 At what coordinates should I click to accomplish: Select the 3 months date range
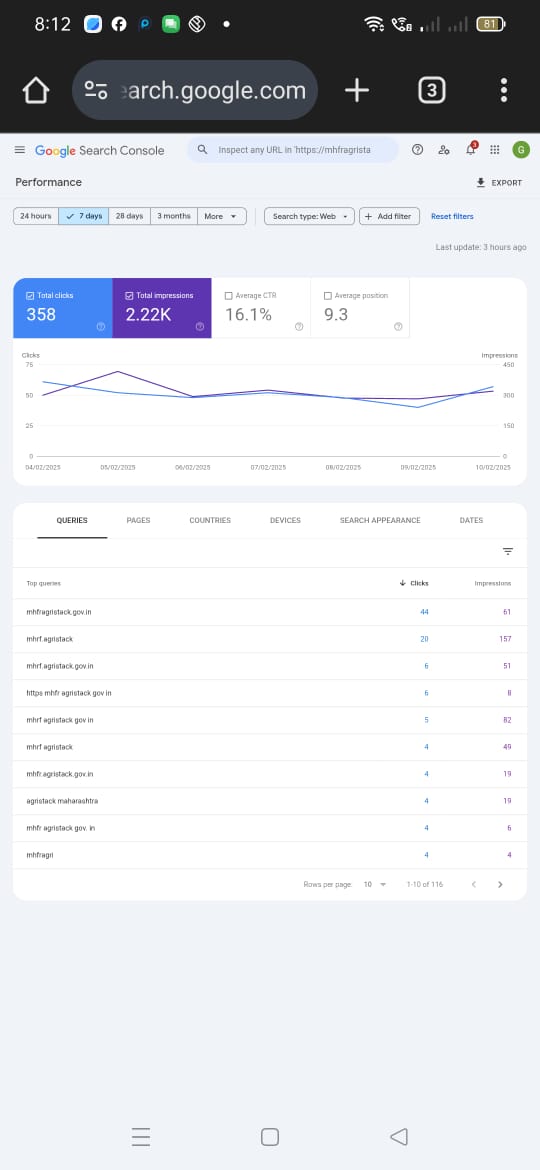coord(174,216)
